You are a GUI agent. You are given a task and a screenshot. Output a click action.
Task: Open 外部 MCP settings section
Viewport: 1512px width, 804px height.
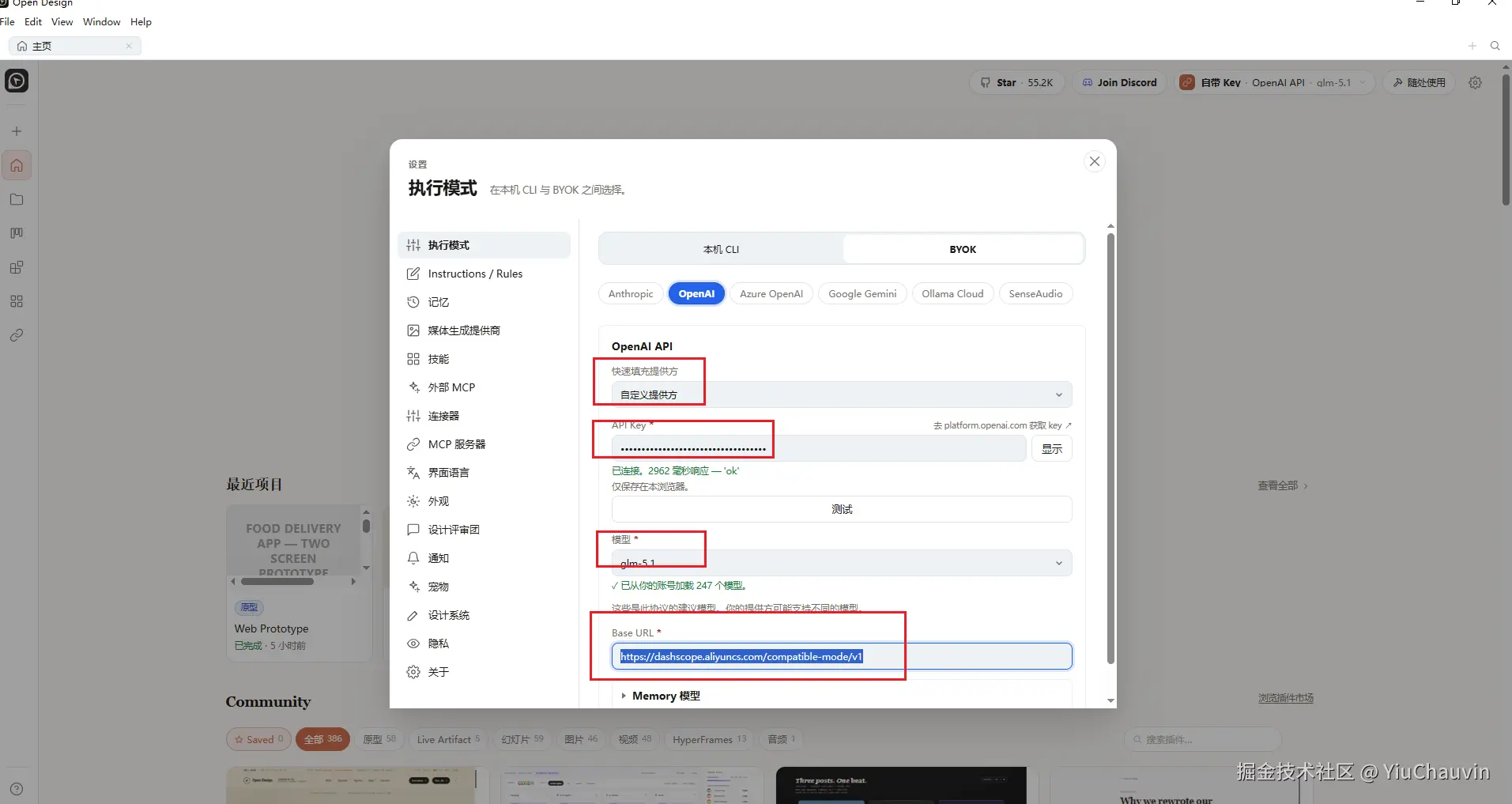click(x=484, y=387)
